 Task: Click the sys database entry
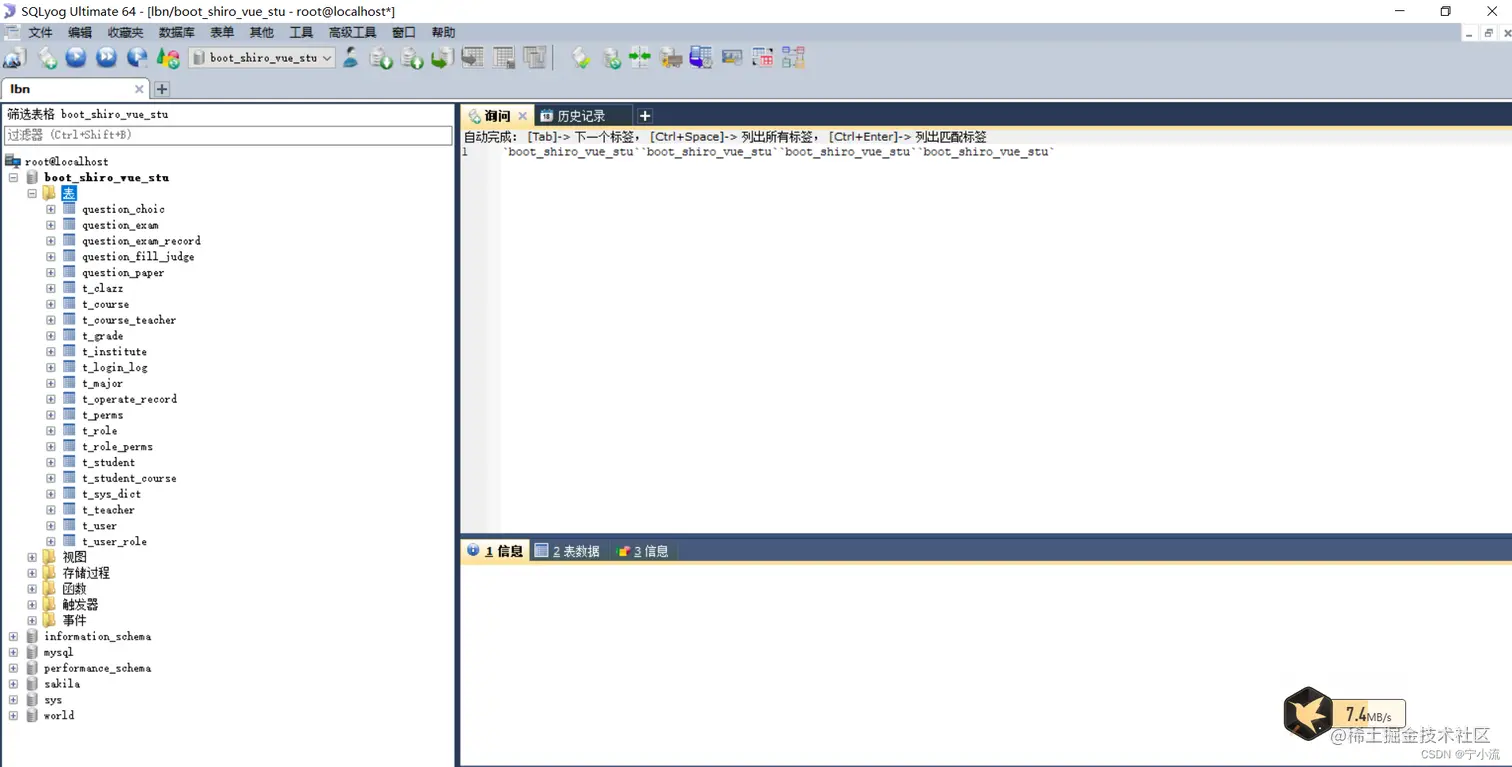point(53,700)
